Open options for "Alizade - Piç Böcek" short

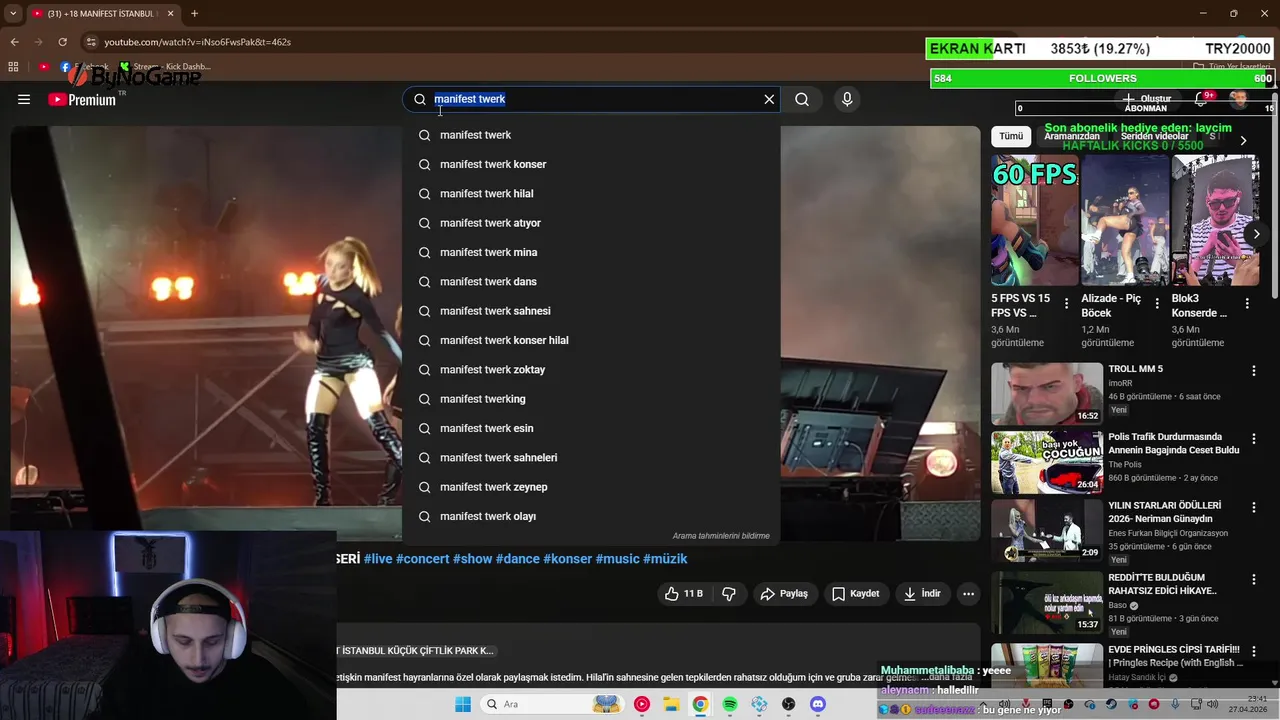click(1157, 303)
